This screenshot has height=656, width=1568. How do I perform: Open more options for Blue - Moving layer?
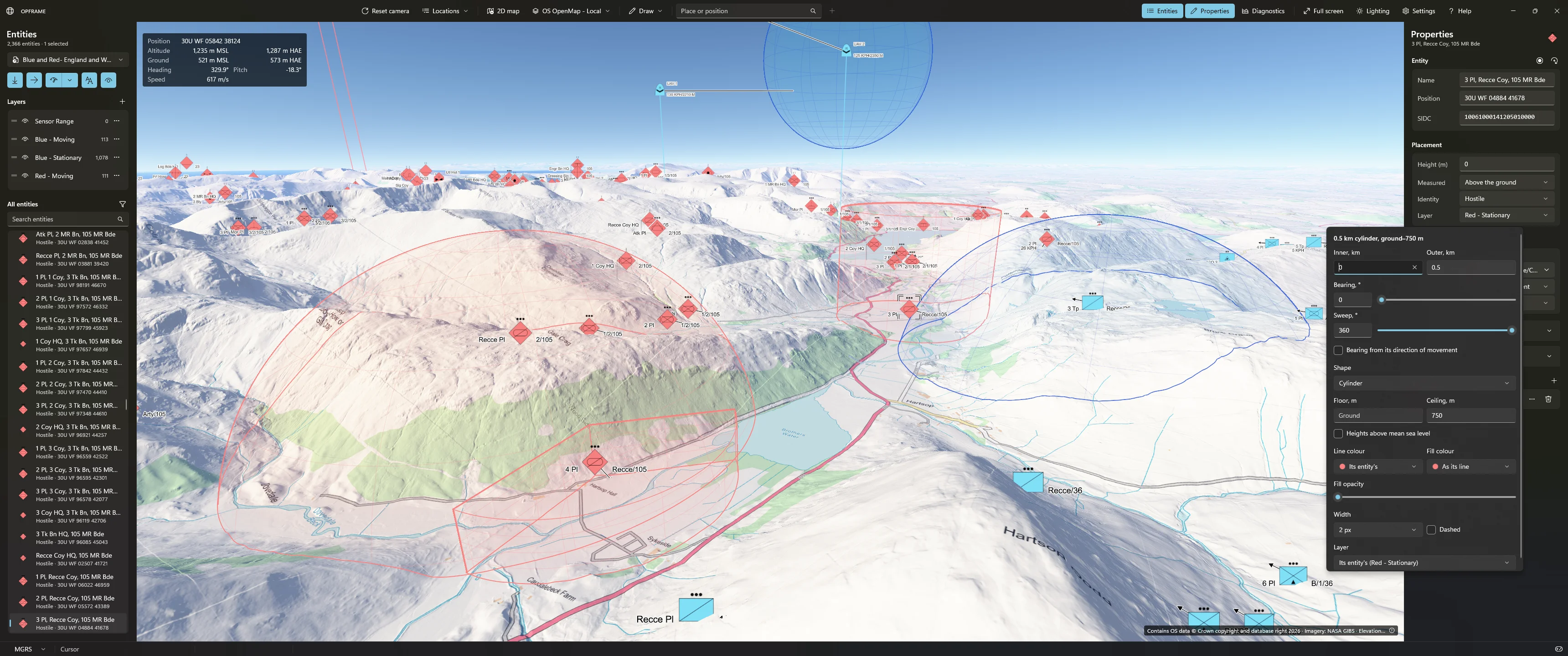pos(117,139)
